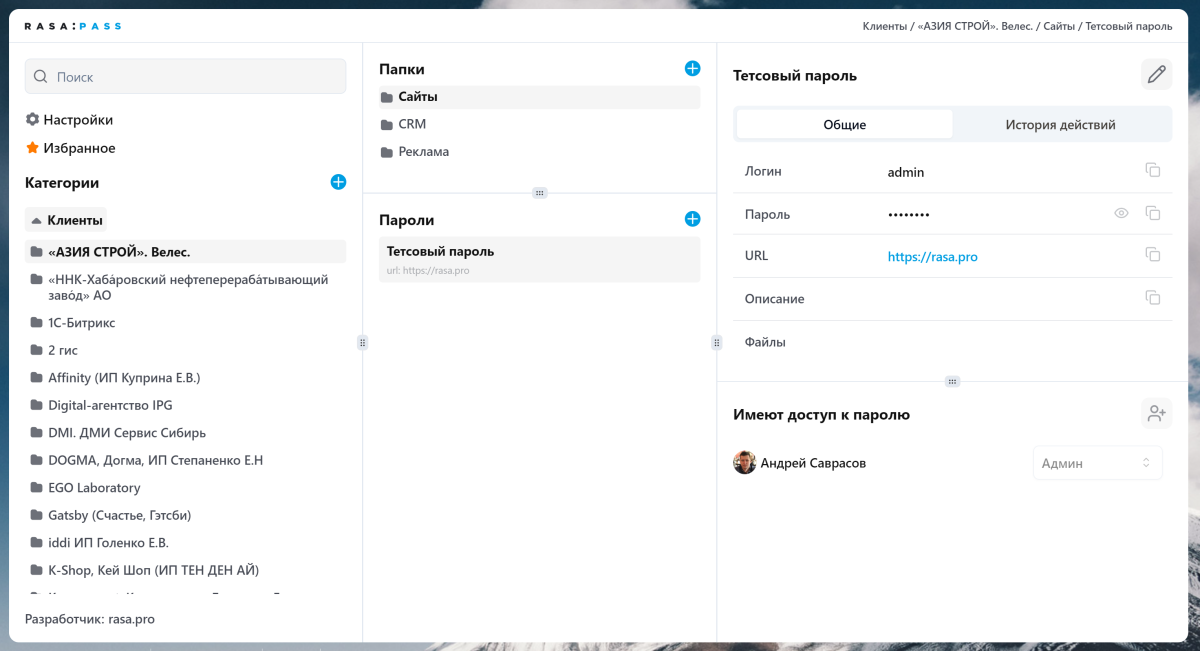Add a new password in Пароли

pos(692,219)
